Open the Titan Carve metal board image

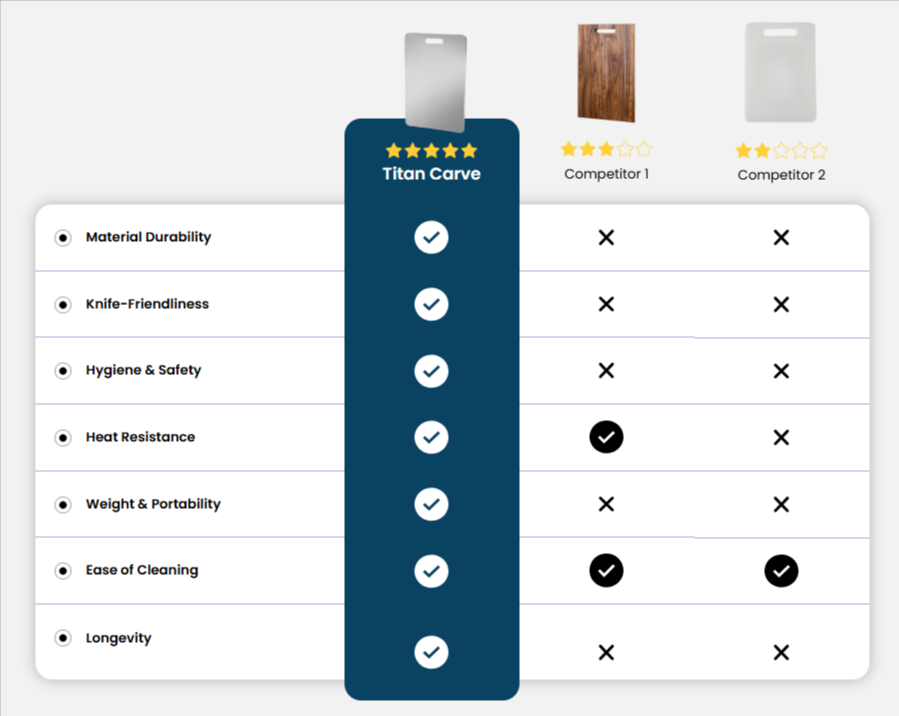point(435,82)
